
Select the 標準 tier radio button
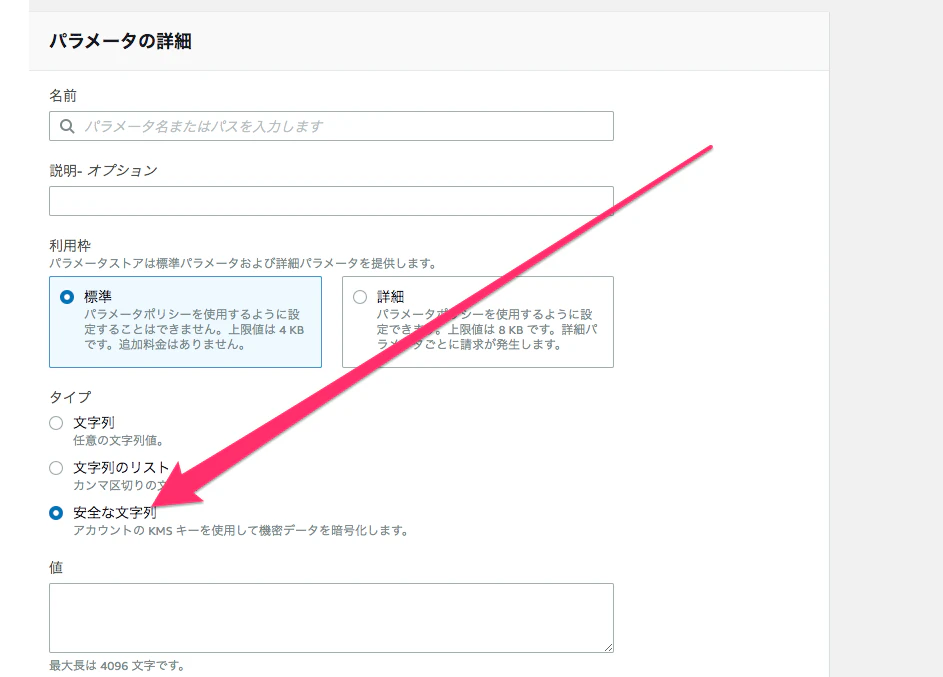point(67,297)
